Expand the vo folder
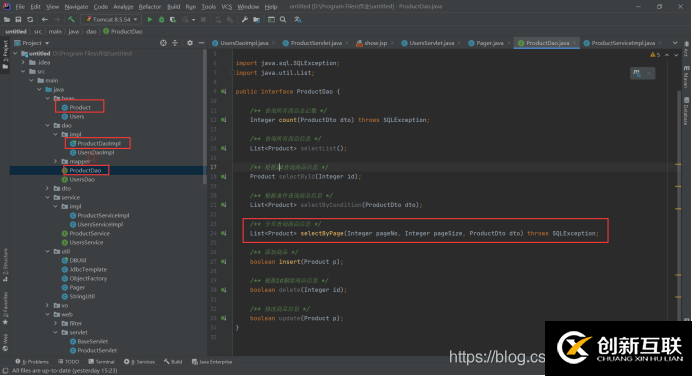 coord(48,305)
